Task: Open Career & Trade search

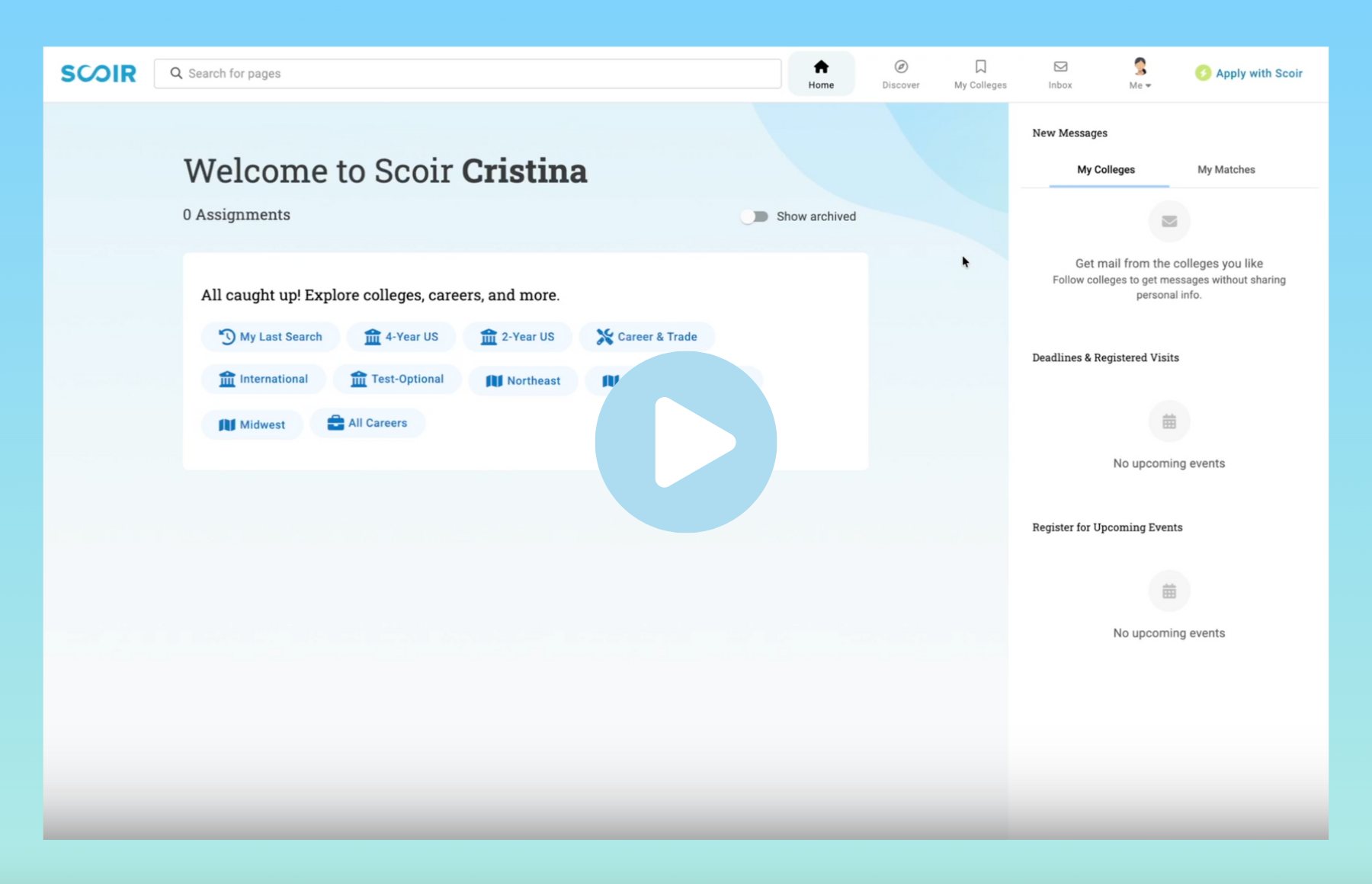Action: [x=646, y=337]
